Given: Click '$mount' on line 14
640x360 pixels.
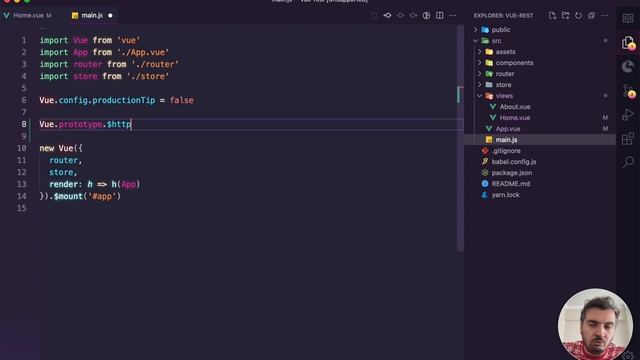Looking at the screenshot, I should point(68,196).
